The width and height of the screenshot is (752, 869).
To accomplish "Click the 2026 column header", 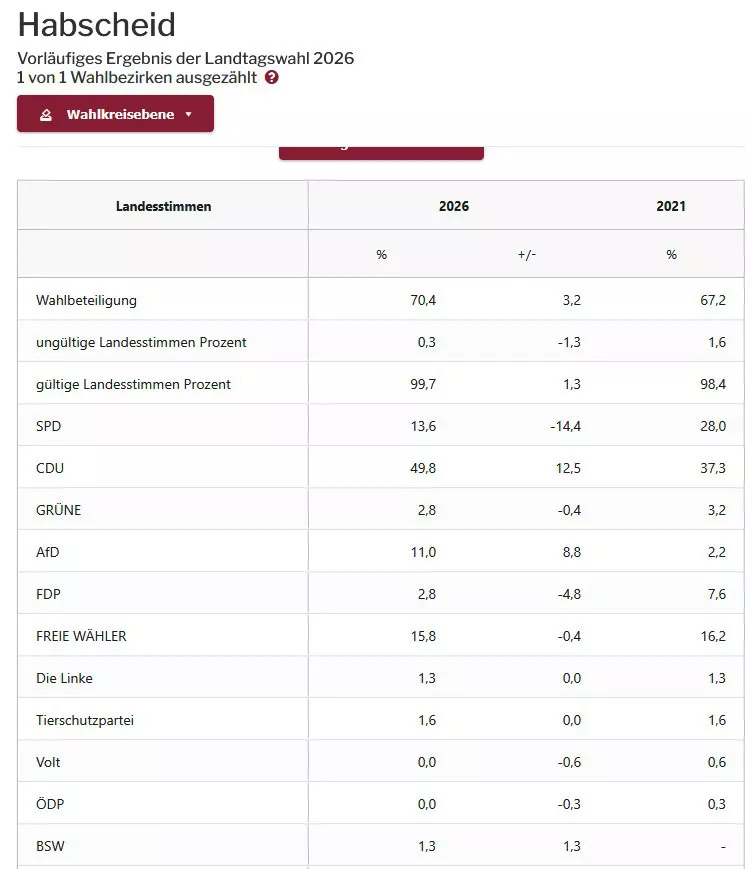I will (x=453, y=207).
